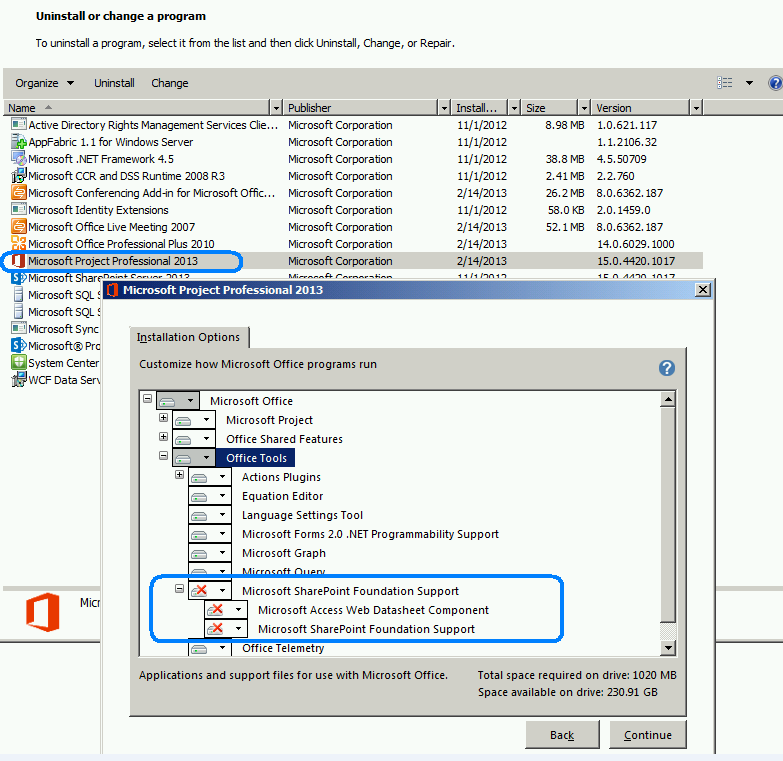783x761 pixels.
Task: Click the Continue button
Action: point(648,735)
